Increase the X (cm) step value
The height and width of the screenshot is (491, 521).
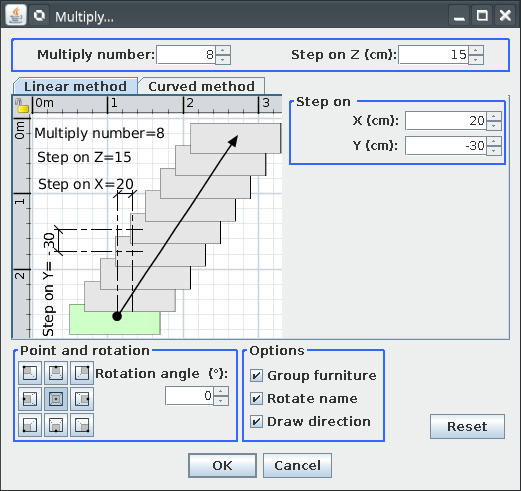494,116
